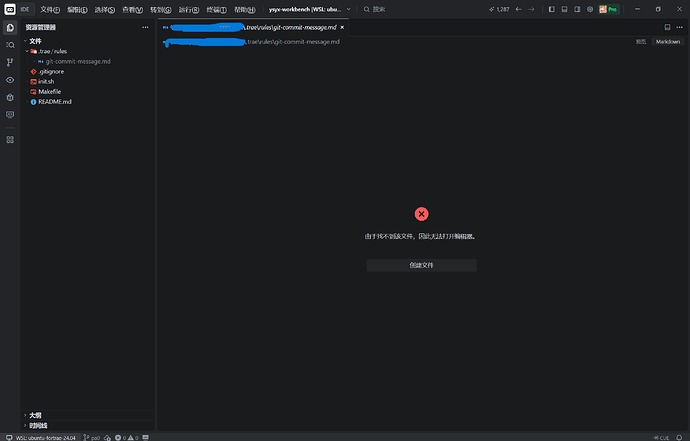Change the Markdown language mode
Screen dimensions: 690x441
[668, 42]
